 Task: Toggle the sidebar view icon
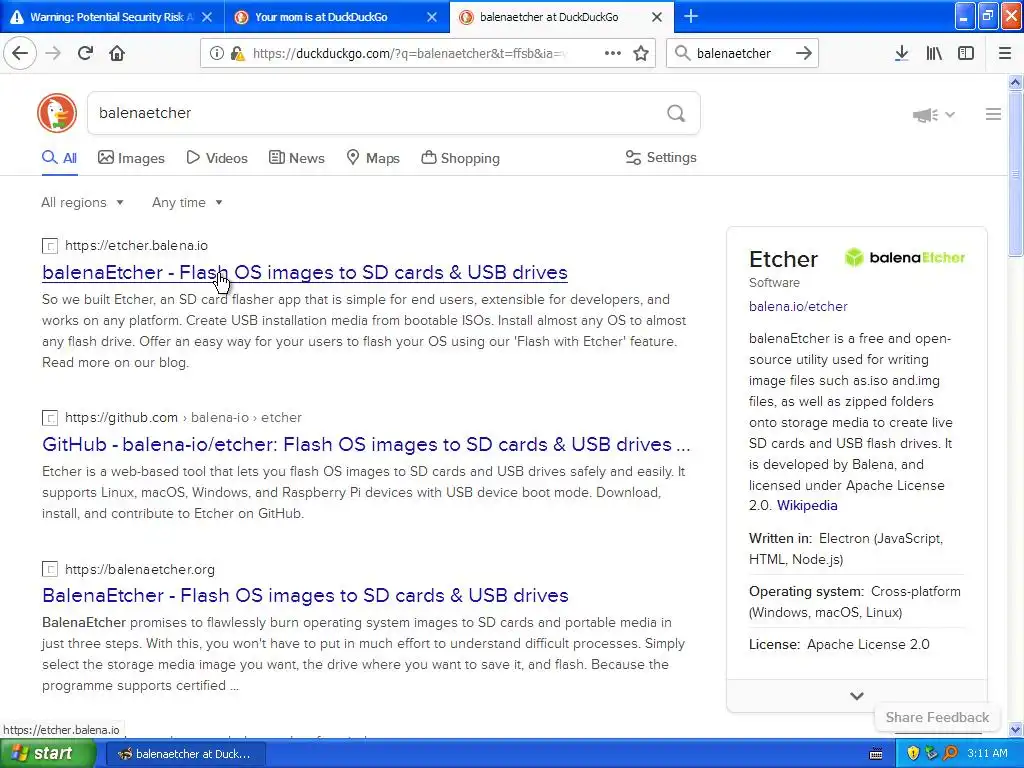966,53
